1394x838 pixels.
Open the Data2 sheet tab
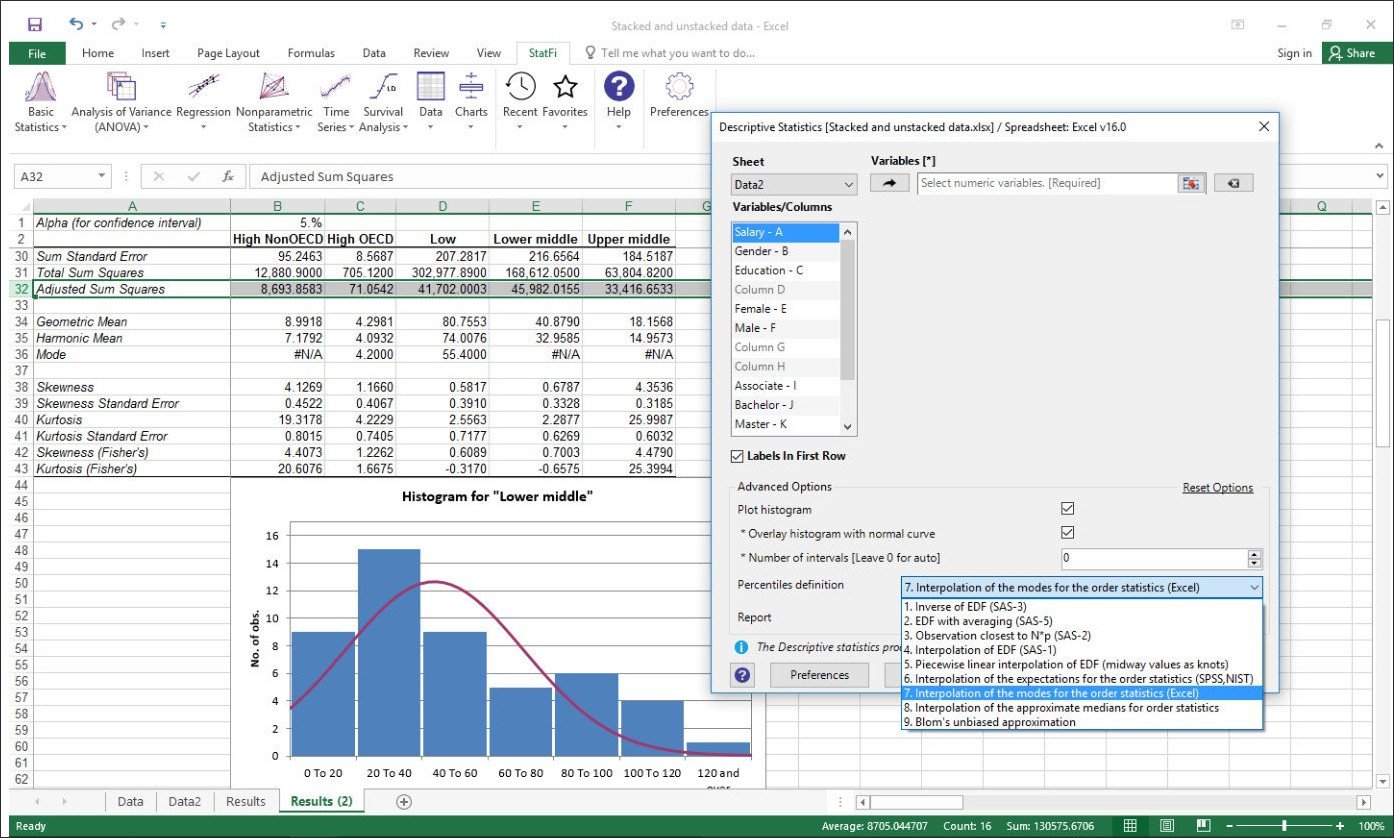(185, 801)
